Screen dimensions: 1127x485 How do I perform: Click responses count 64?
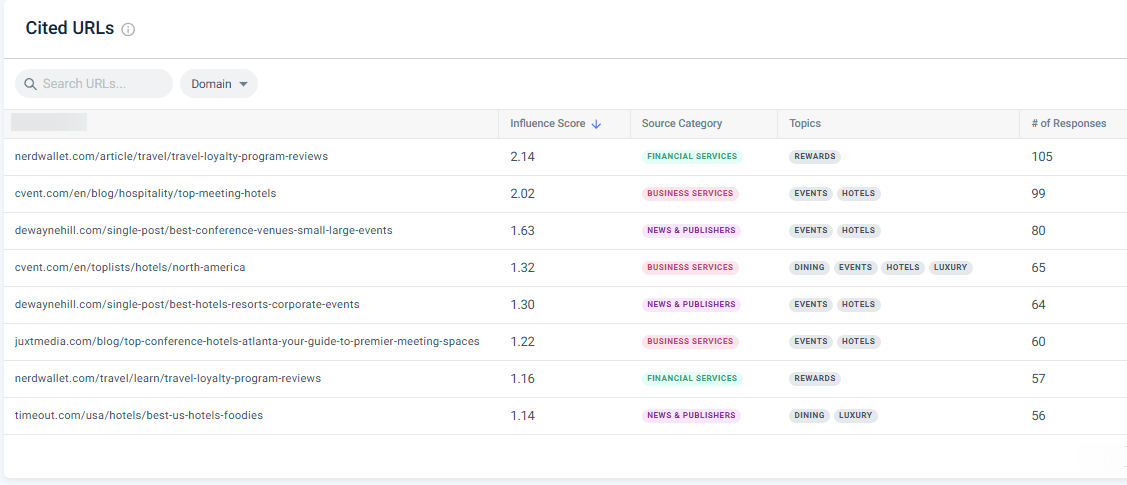[x=1039, y=305]
